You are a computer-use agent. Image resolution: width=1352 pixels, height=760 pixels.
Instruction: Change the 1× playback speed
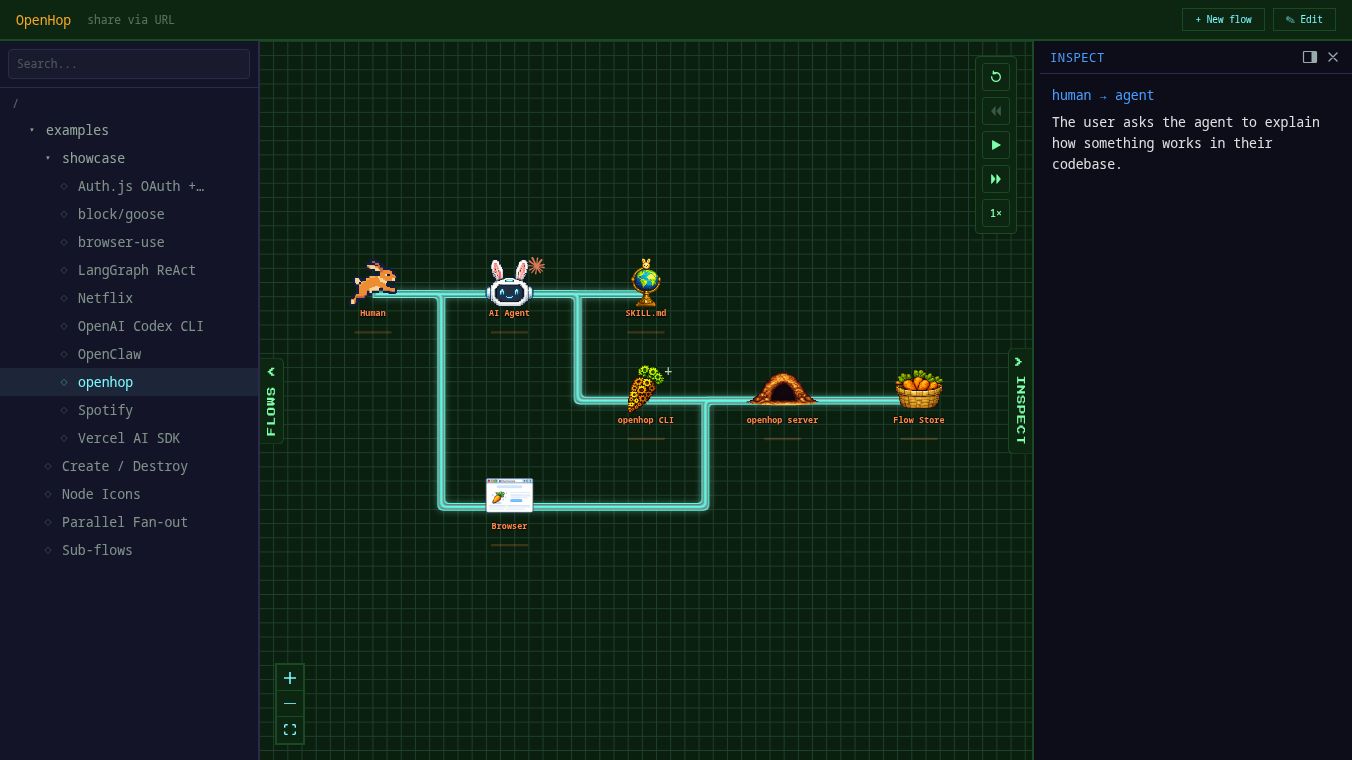(x=996, y=213)
